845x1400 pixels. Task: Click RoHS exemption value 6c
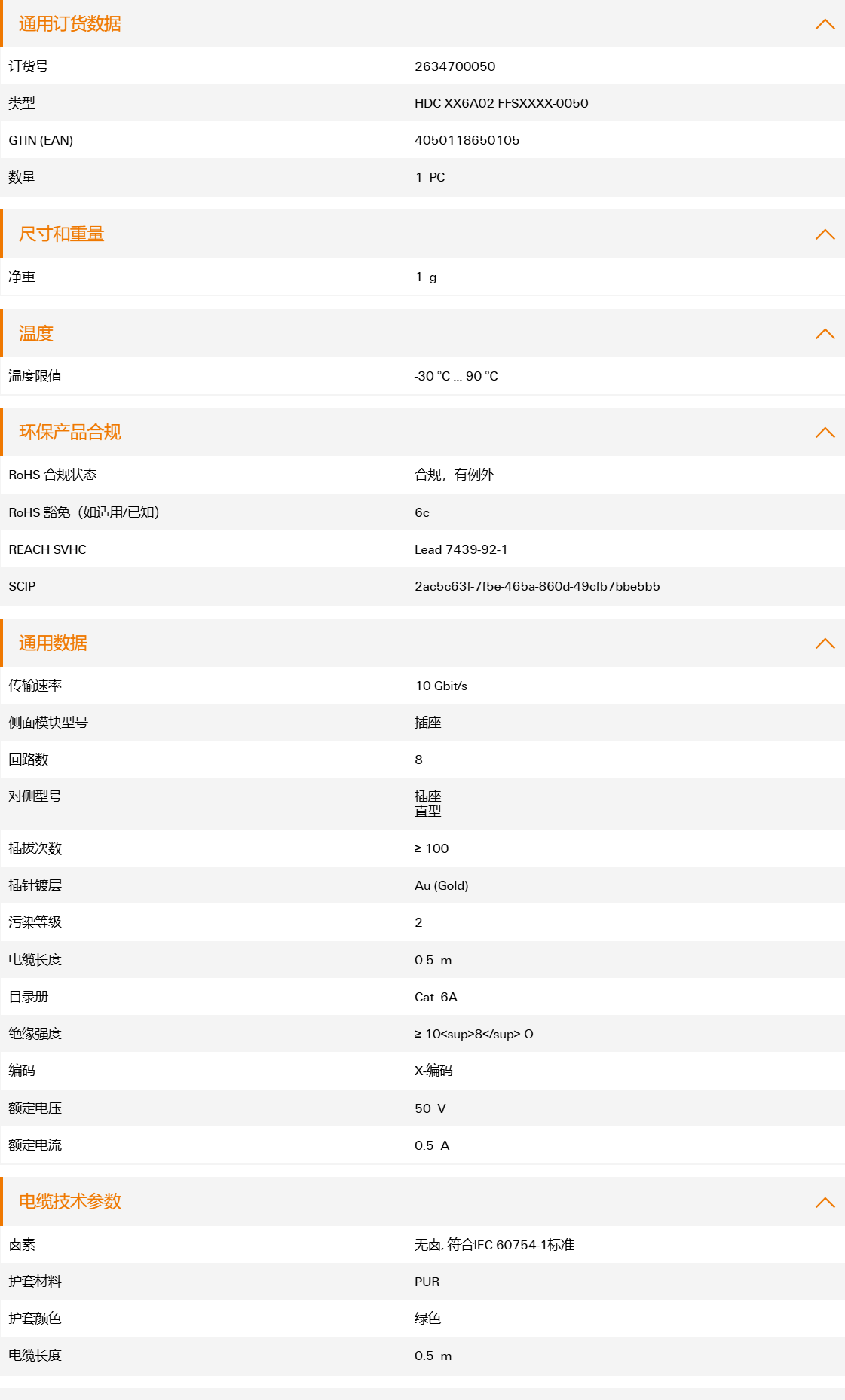pyautogui.click(x=422, y=512)
